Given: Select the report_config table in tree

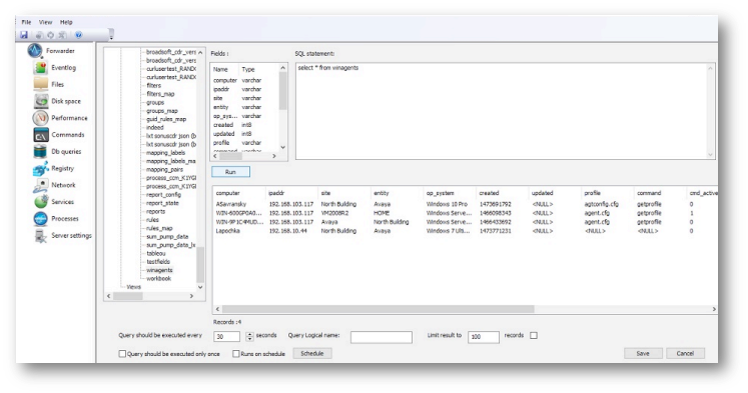Looking at the screenshot, I should point(164,195).
